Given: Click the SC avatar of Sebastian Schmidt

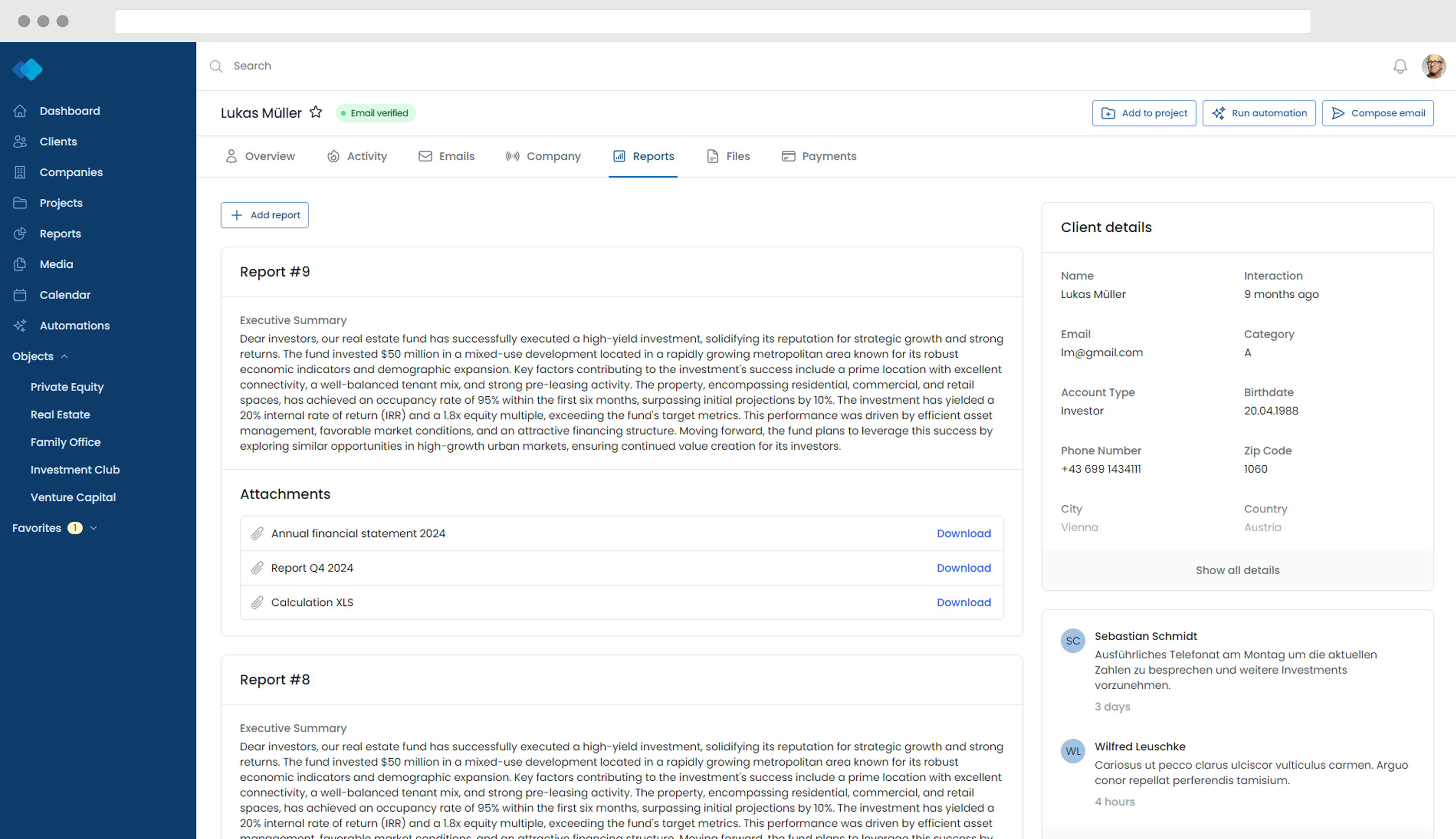Looking at the screenshot, I should pos(1072,641).
